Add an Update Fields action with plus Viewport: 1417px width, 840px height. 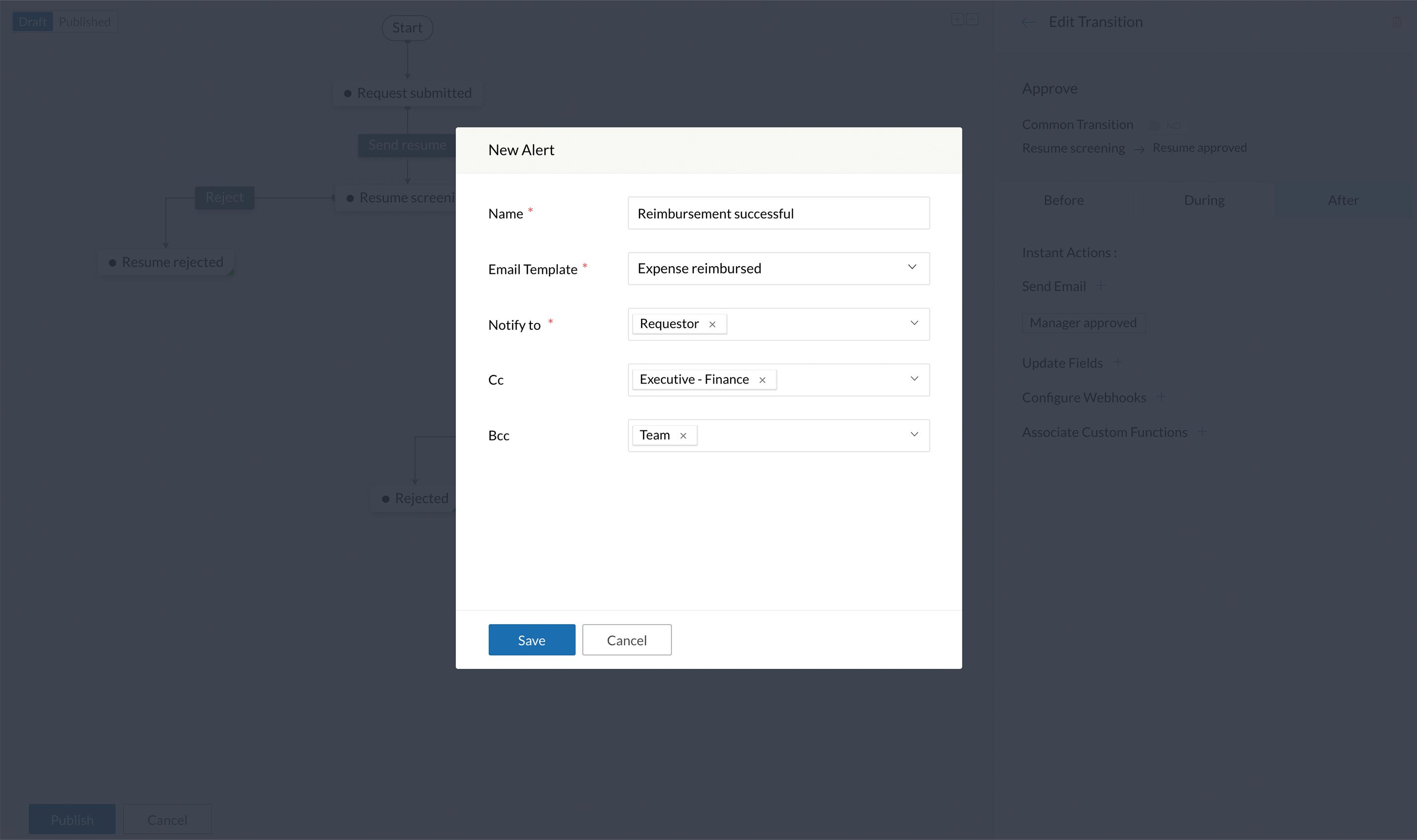[1117, 362]
